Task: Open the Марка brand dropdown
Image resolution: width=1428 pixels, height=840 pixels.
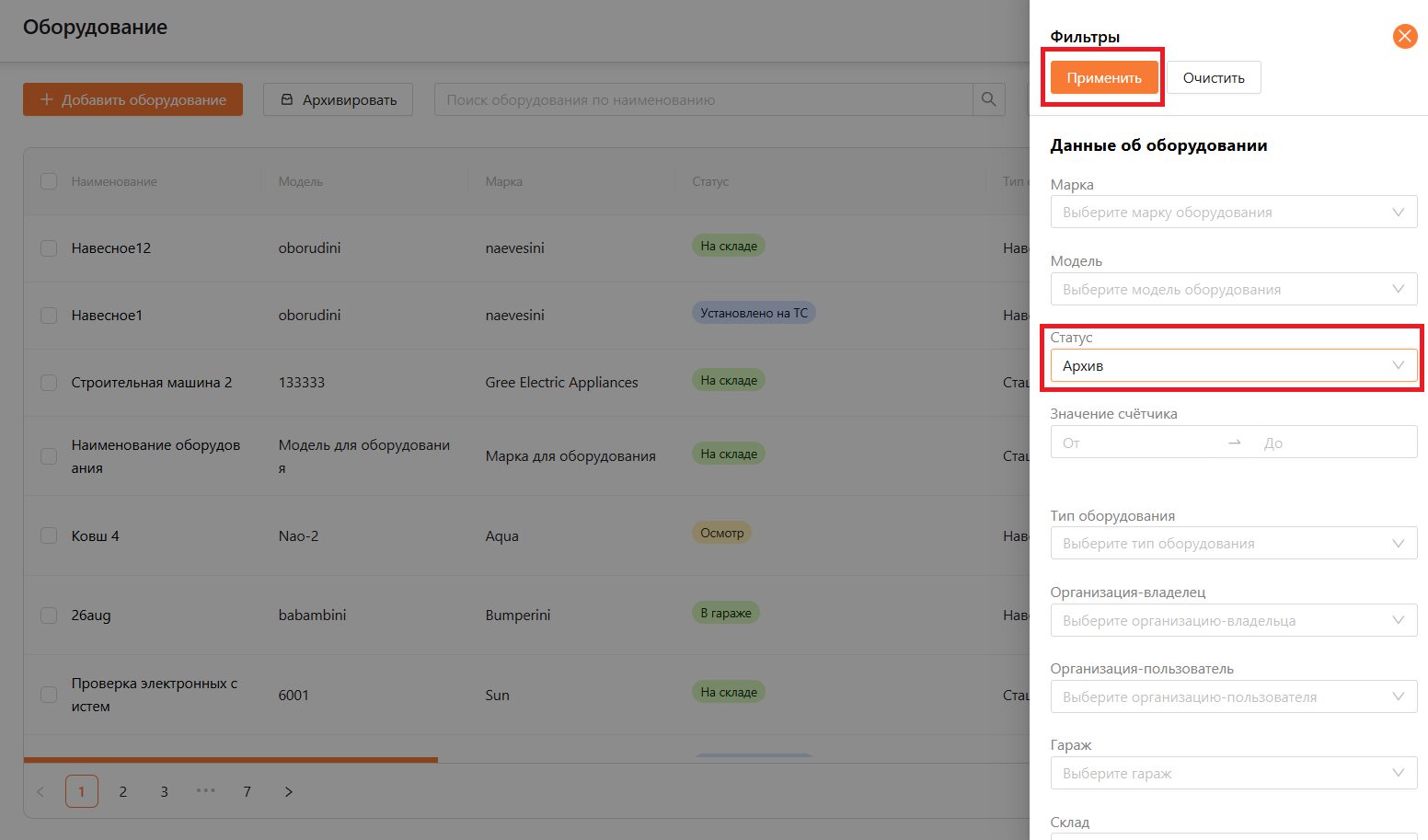Action: (x=1233, y=213)
